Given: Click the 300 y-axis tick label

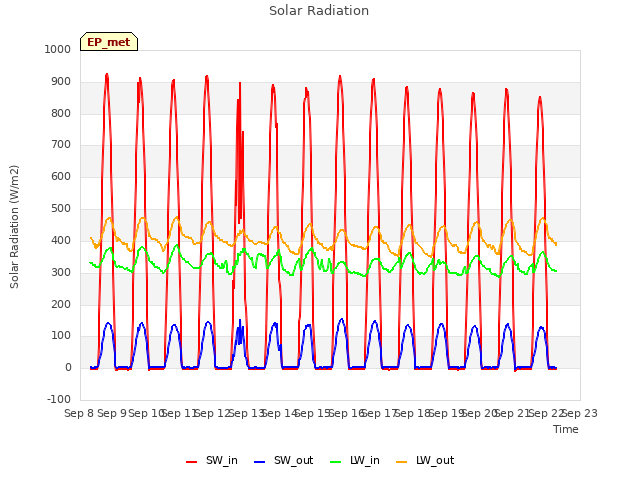Looking at the screenshot, I should (x=61, y=272).
